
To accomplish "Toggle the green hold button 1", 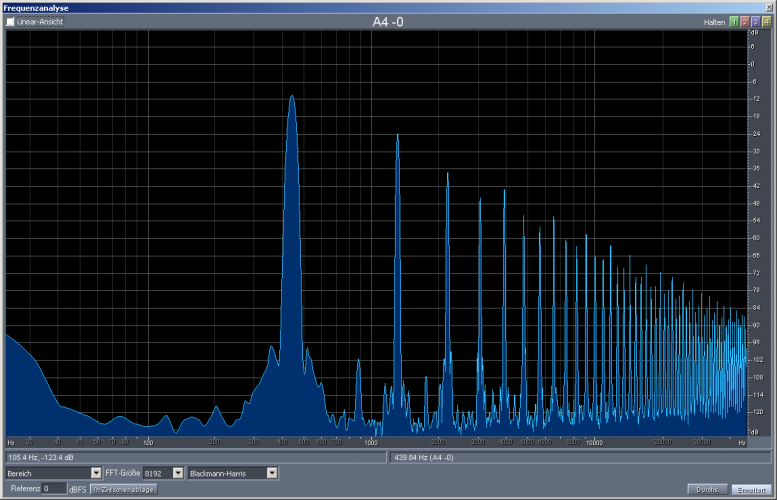I will point(733,21).
